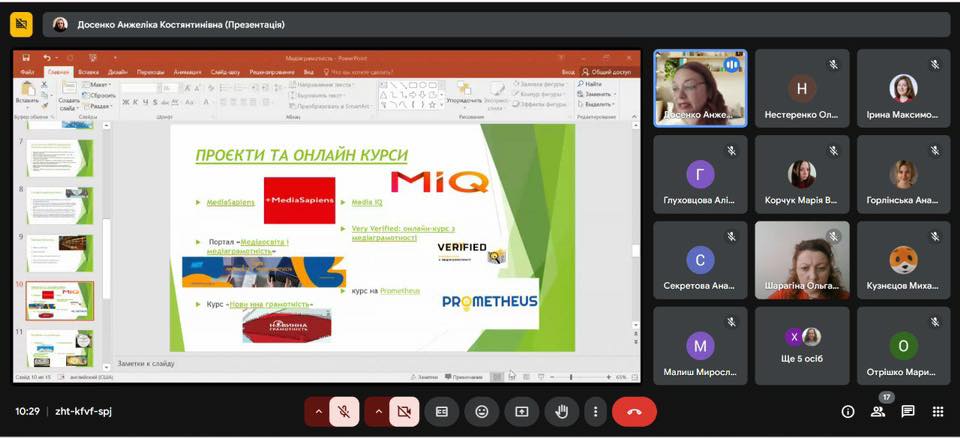960x438 pixels.
Task: Click the strikethrough S font icon
Action: (155, 102)
